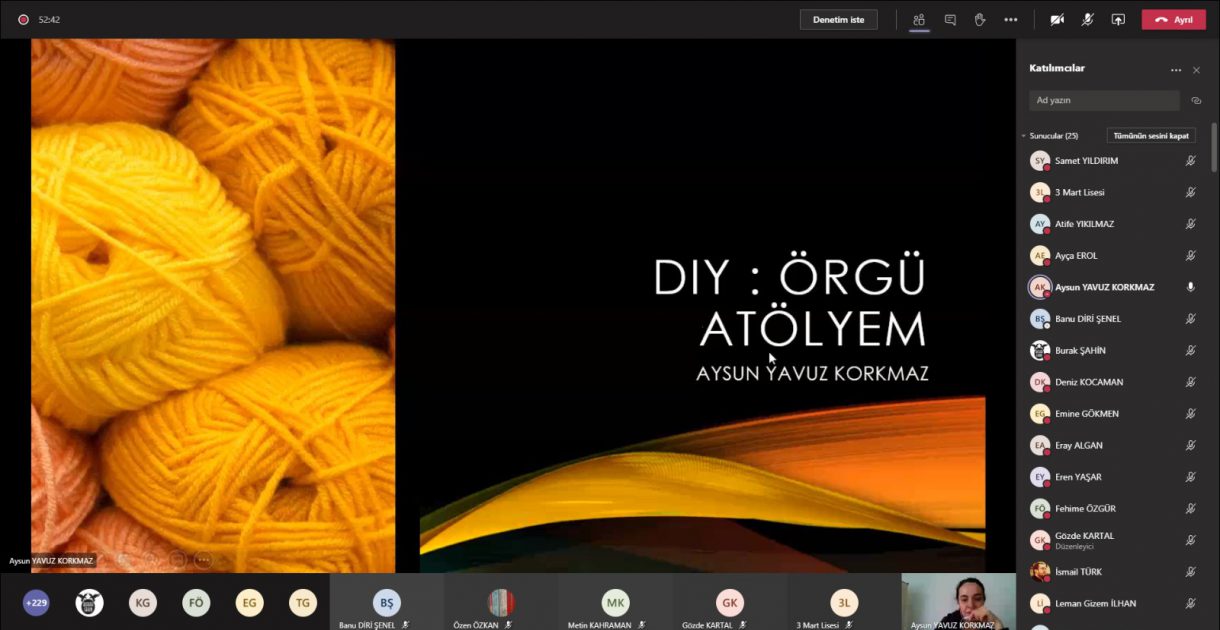Click Tümünün sesini kapat to mute everyone
Image resolution: width=1220 pixels, height=630 pixels.
pos(1151,136)
